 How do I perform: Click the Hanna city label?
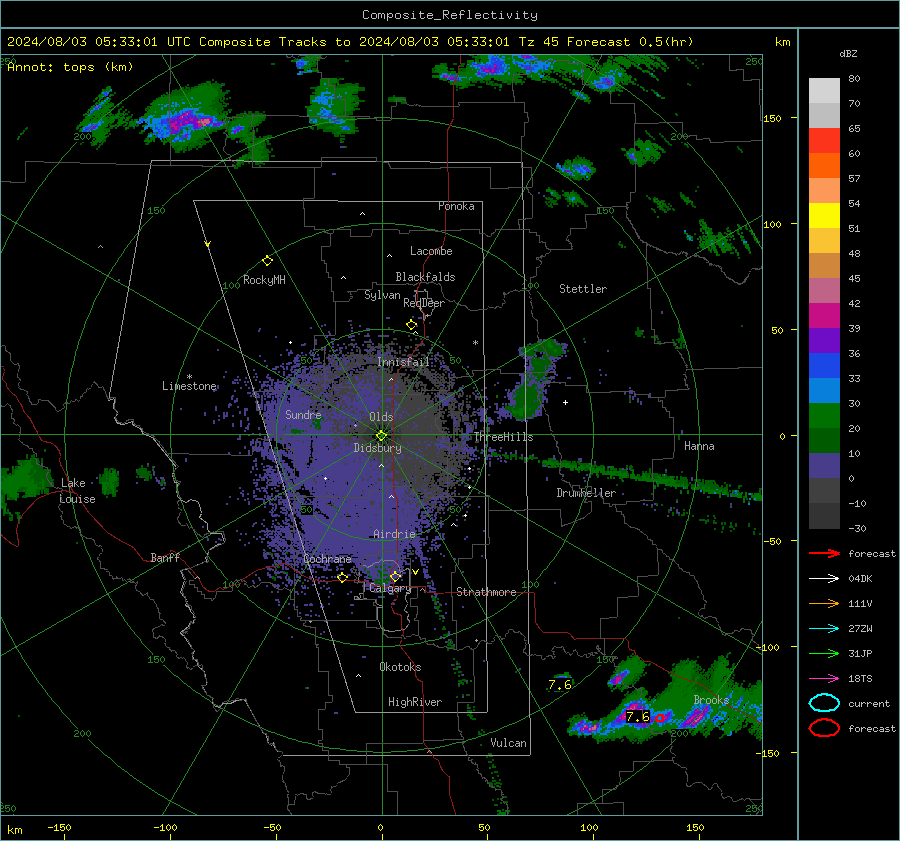tap(699, 446)
